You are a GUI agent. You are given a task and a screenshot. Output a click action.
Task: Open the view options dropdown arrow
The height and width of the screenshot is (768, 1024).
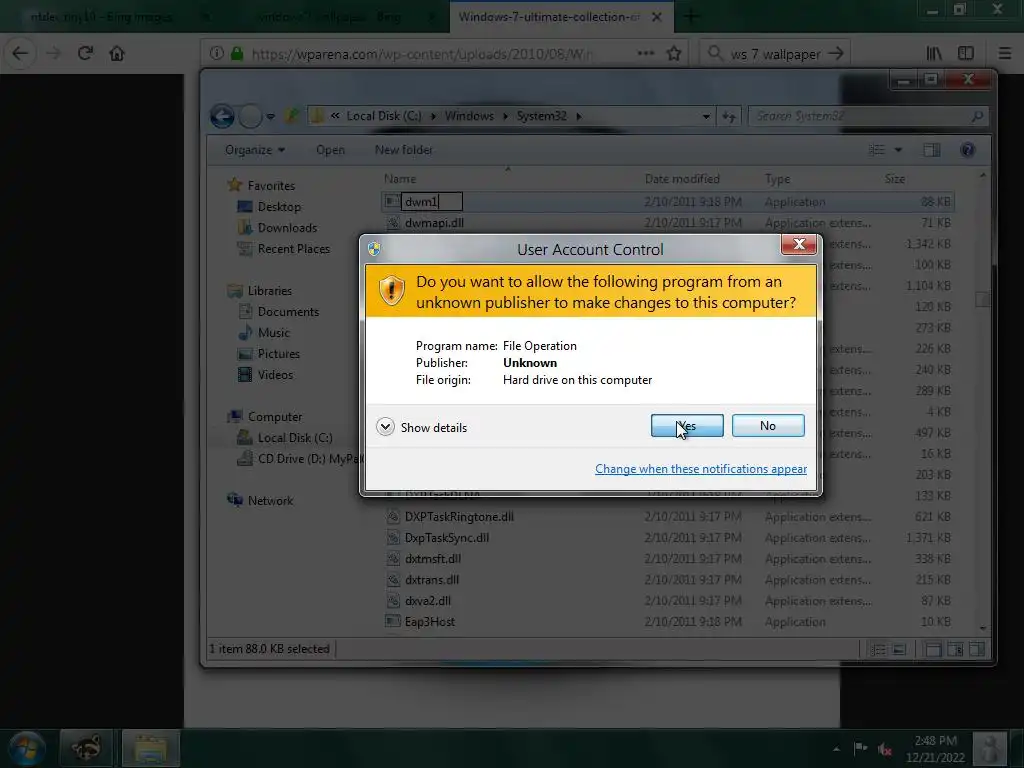pyautogui.click(x=899, y=150)
